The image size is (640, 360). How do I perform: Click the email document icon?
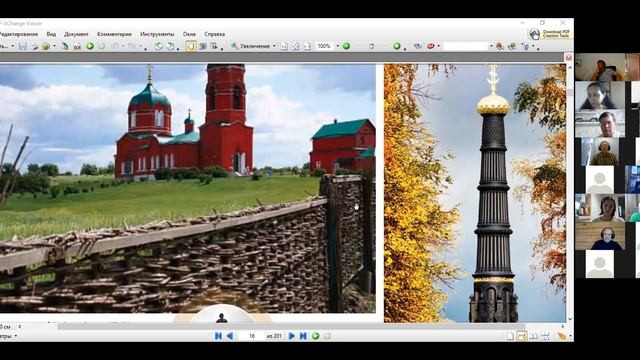(x=46, y=46)
